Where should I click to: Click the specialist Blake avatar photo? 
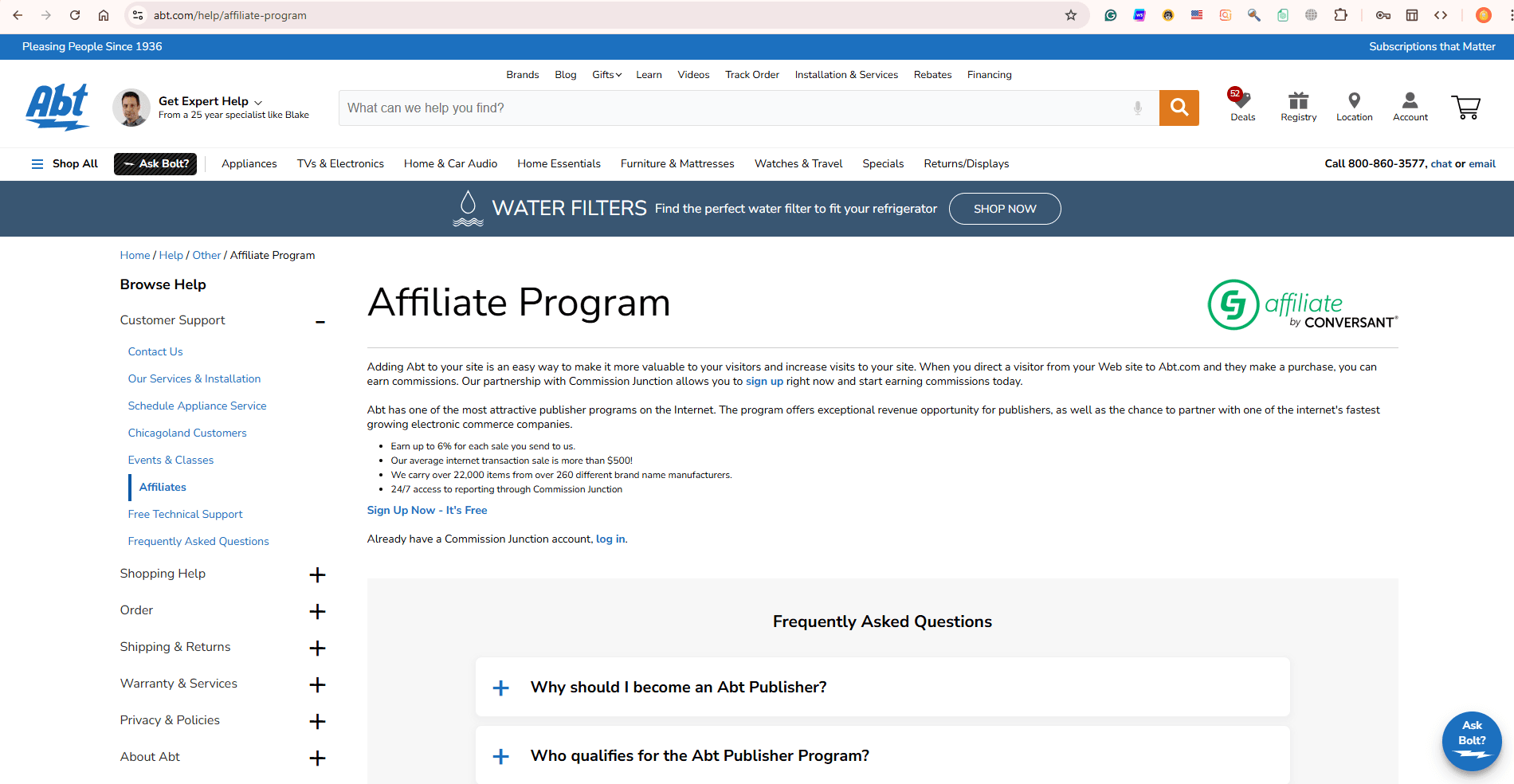(x=131, y=108)
